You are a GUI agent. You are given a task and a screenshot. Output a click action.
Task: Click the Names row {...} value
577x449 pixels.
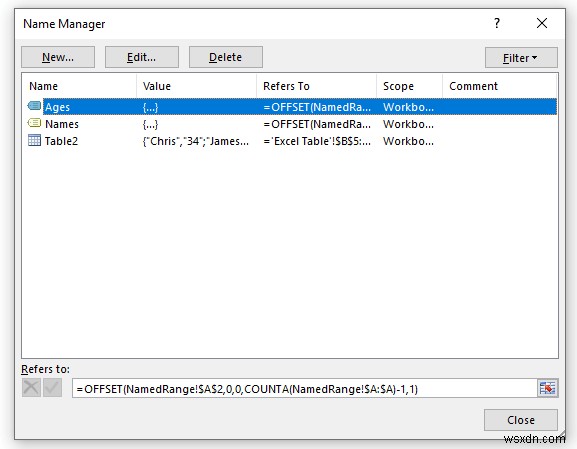pos(150,124)
